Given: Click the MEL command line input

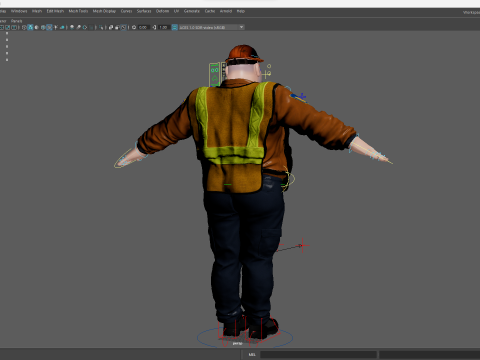Looking at the screenshot, I should click(x=318, y=354).
